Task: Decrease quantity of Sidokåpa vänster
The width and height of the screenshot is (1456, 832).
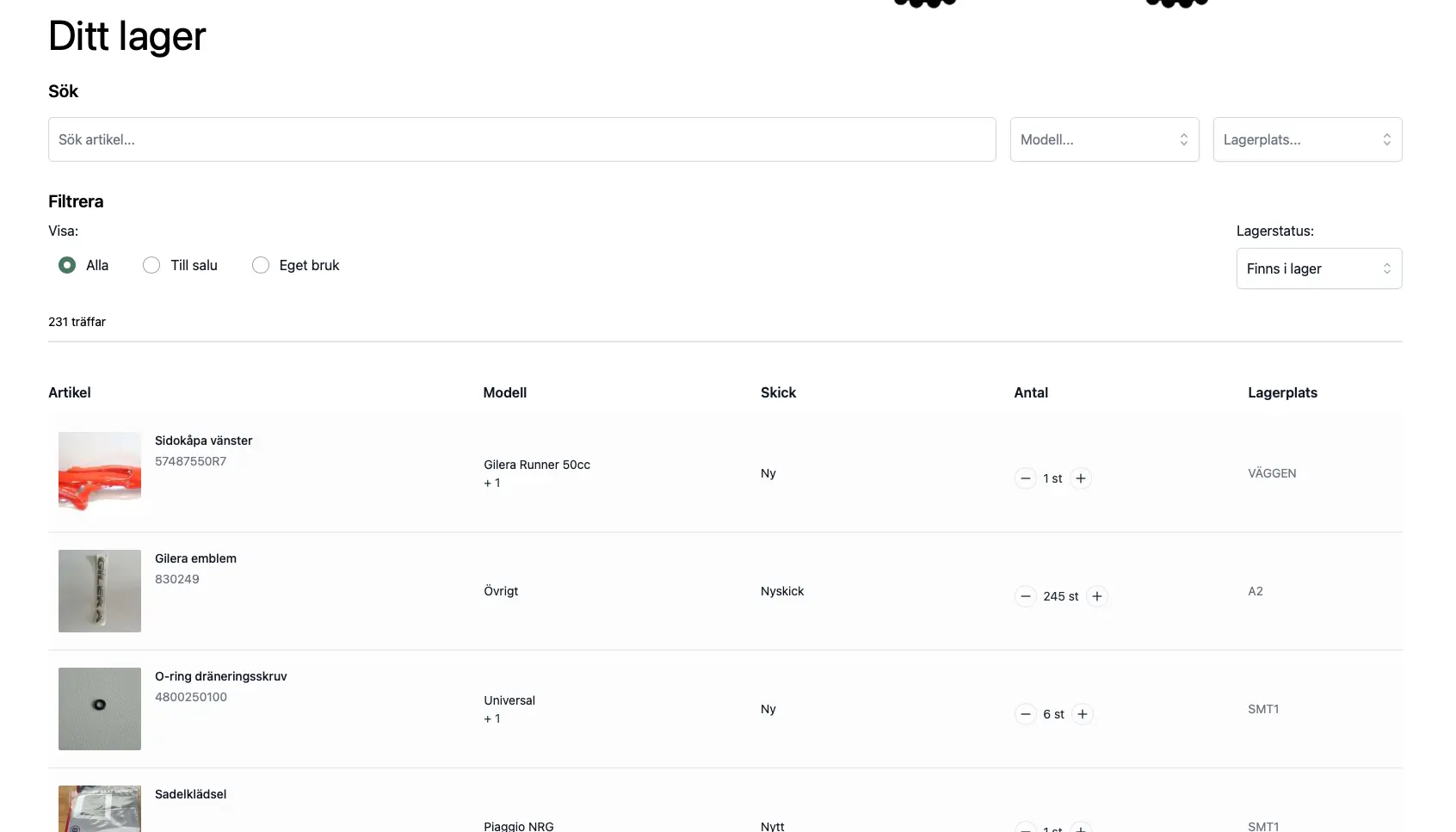Action: 1025,478
